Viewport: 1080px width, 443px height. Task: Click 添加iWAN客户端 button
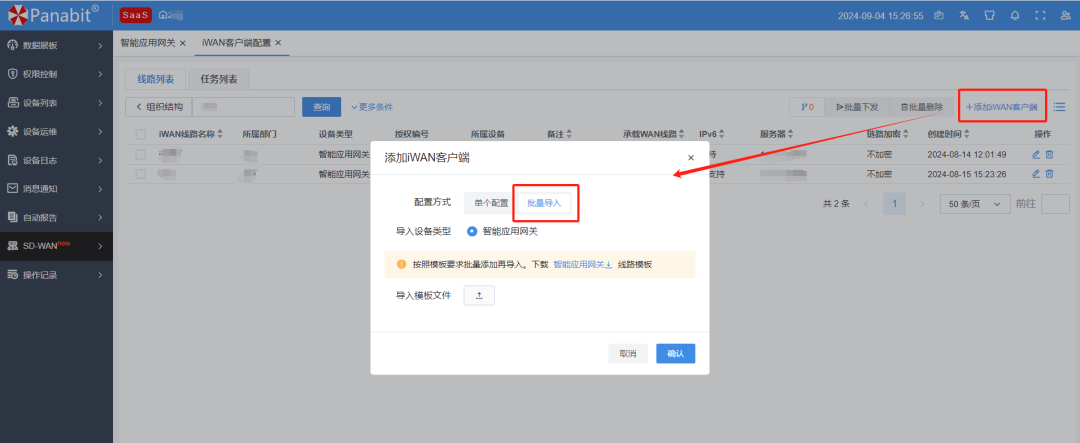coord(1001,107)
